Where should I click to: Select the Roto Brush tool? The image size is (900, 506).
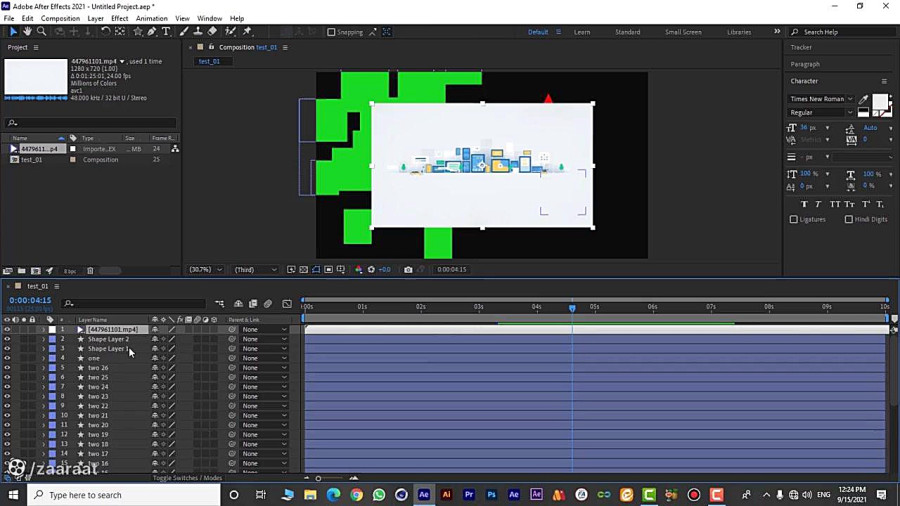231,32
